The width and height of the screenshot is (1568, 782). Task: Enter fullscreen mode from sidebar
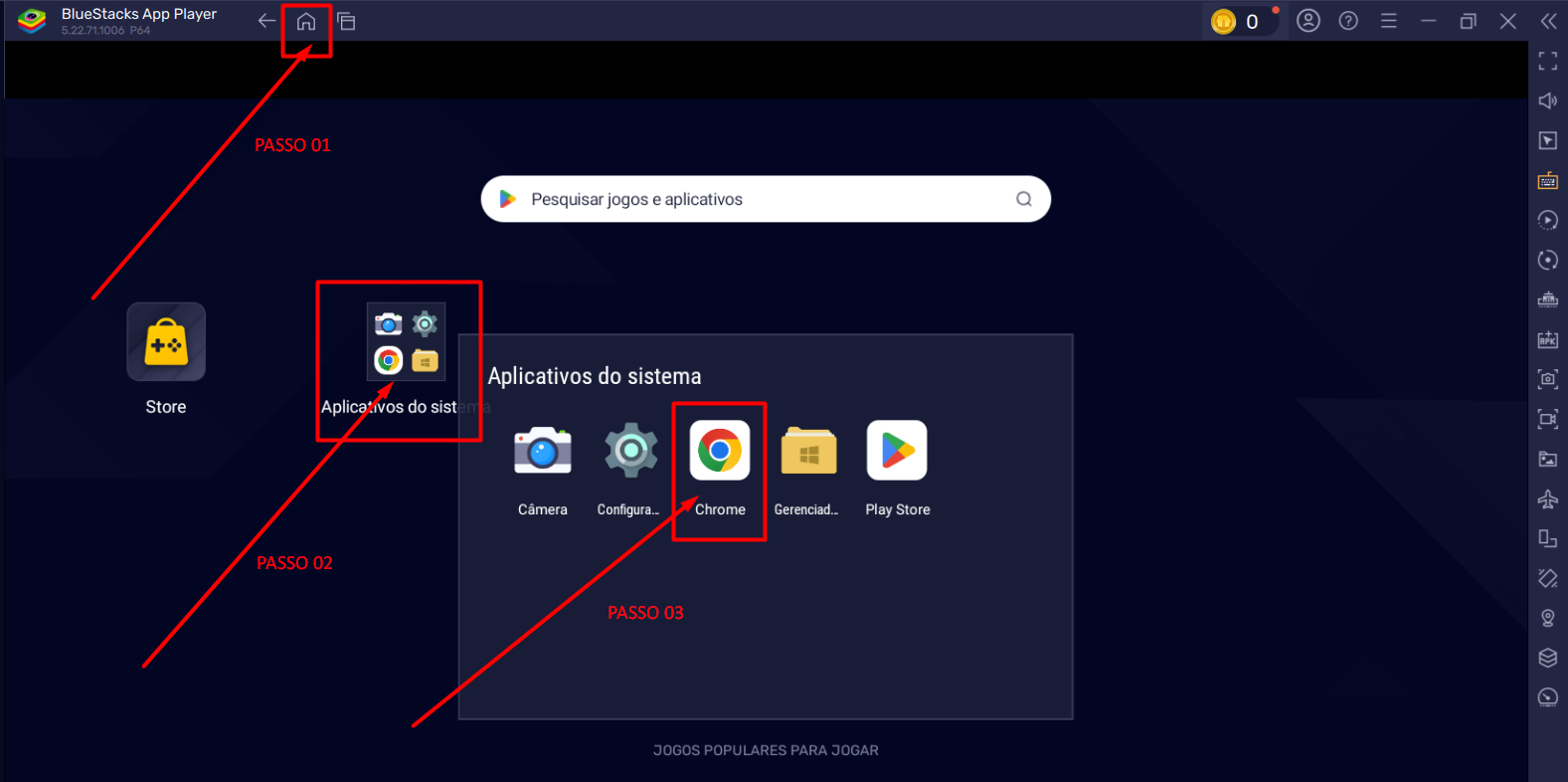pyautogui.click(x=1548, y=62)
